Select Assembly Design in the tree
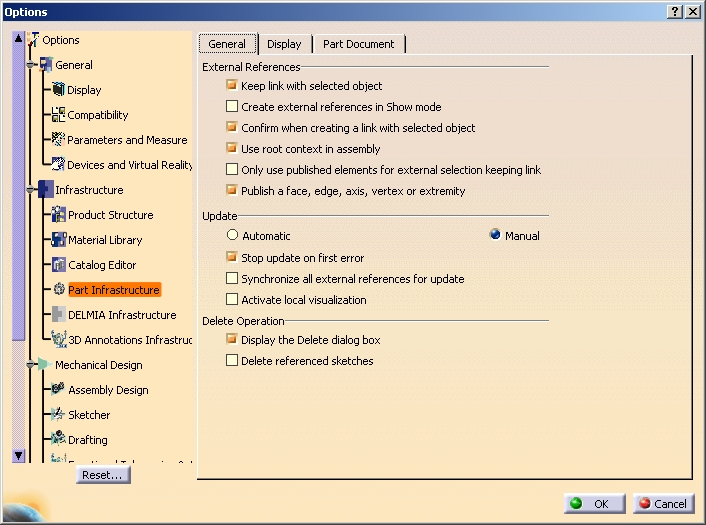The height and width of the screenshot is (525, 706). (108, 390)
